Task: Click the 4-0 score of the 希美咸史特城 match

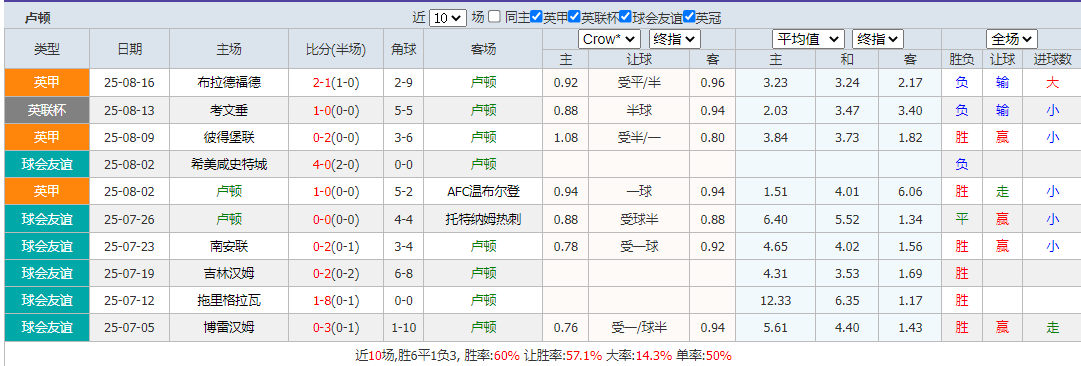Action: (x=322, y=165)
